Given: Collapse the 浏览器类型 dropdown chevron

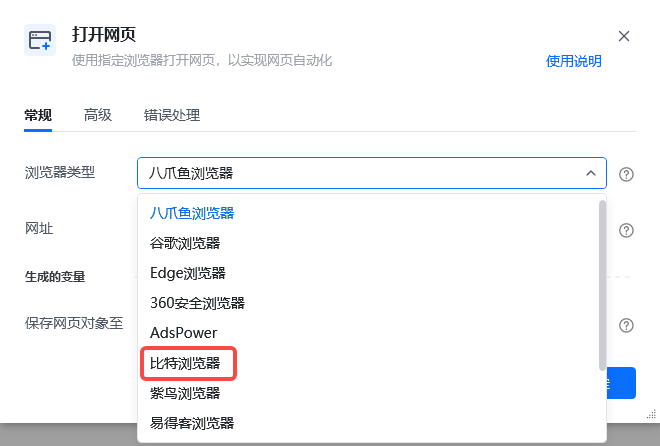Looking at the screenshot, I should pyautogui.click(x=591, y=173).
